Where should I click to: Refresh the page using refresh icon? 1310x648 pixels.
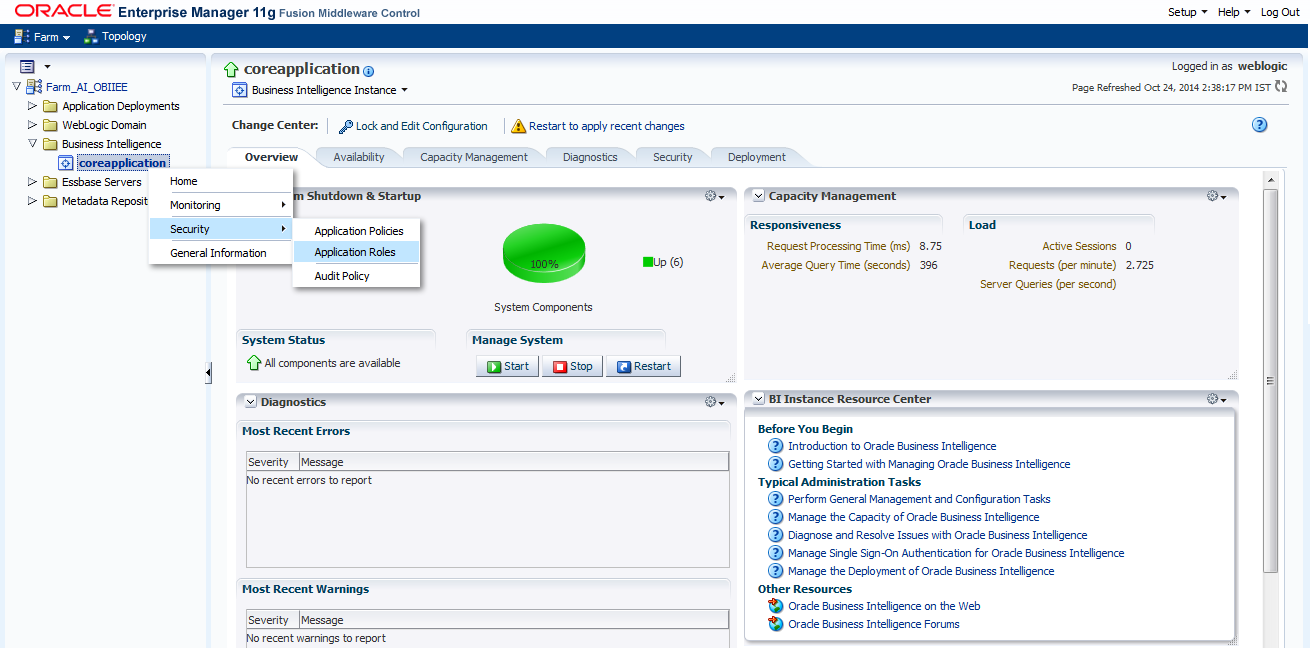[x=1281, y=87]
